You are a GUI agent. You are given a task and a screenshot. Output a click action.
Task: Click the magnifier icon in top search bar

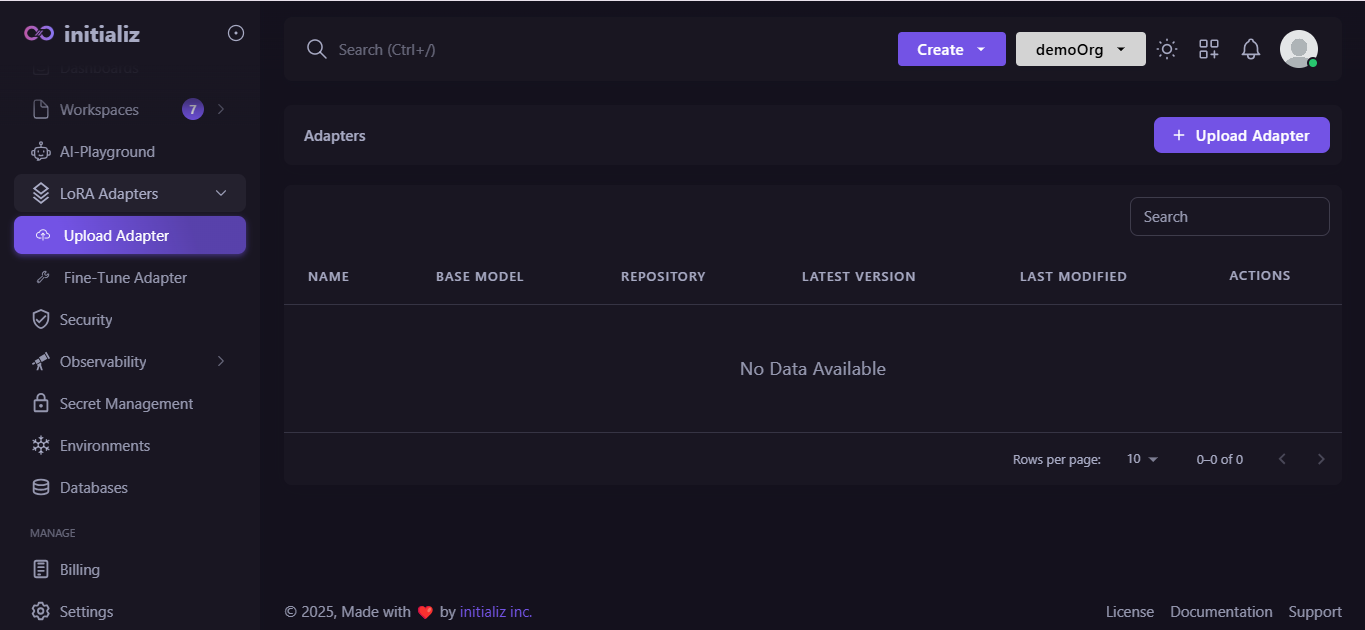point(317,49)
